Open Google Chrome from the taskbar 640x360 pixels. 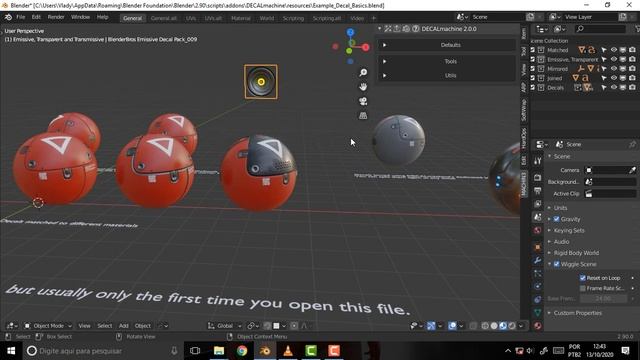pyautogui.click(x=242, y=351)
